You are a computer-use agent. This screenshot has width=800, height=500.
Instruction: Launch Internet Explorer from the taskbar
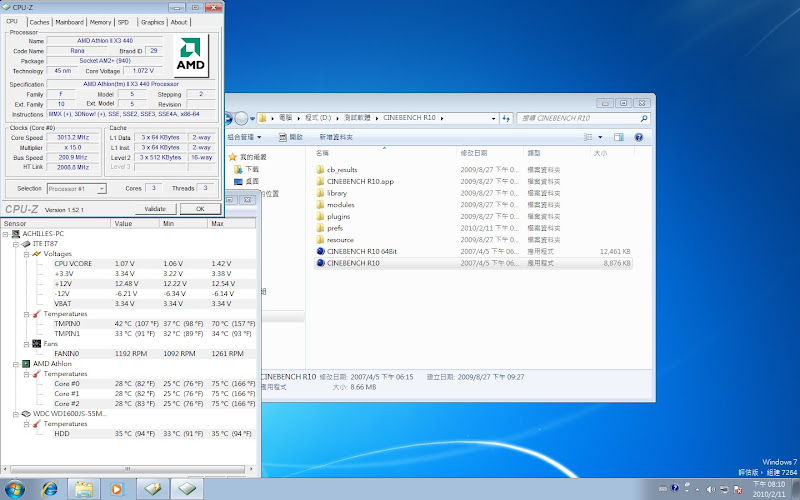pyautogui.click(x=50, y=490)
